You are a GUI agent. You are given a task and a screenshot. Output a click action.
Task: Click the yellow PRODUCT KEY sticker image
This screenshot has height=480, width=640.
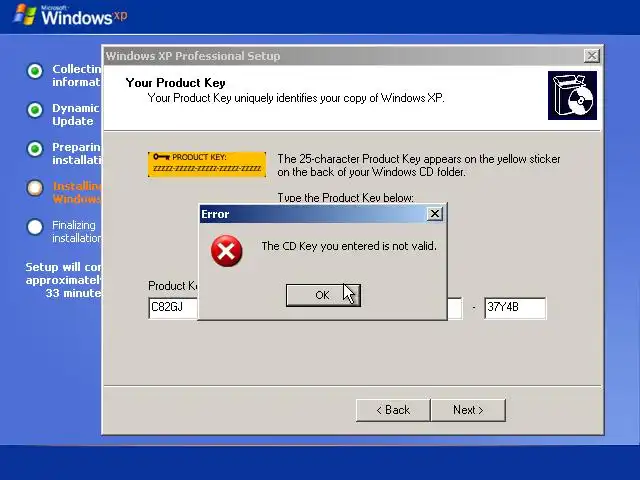tap(207, 164)
